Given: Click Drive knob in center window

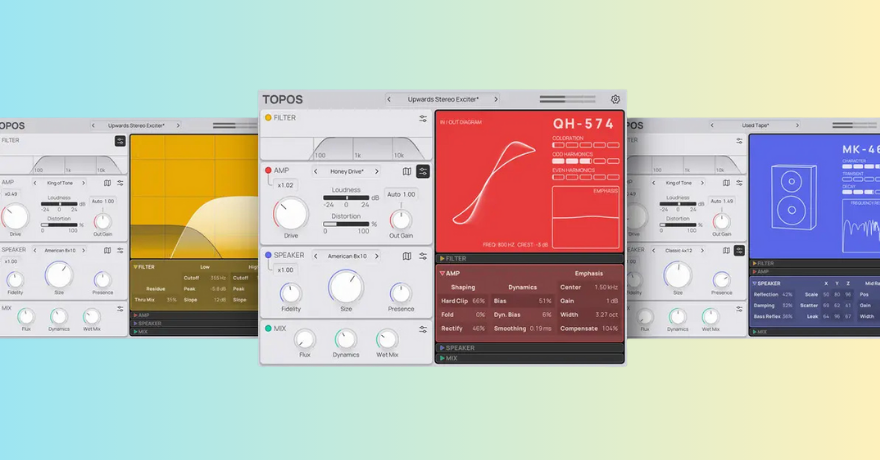Looking at the screenshot, I should coord(291,214).
